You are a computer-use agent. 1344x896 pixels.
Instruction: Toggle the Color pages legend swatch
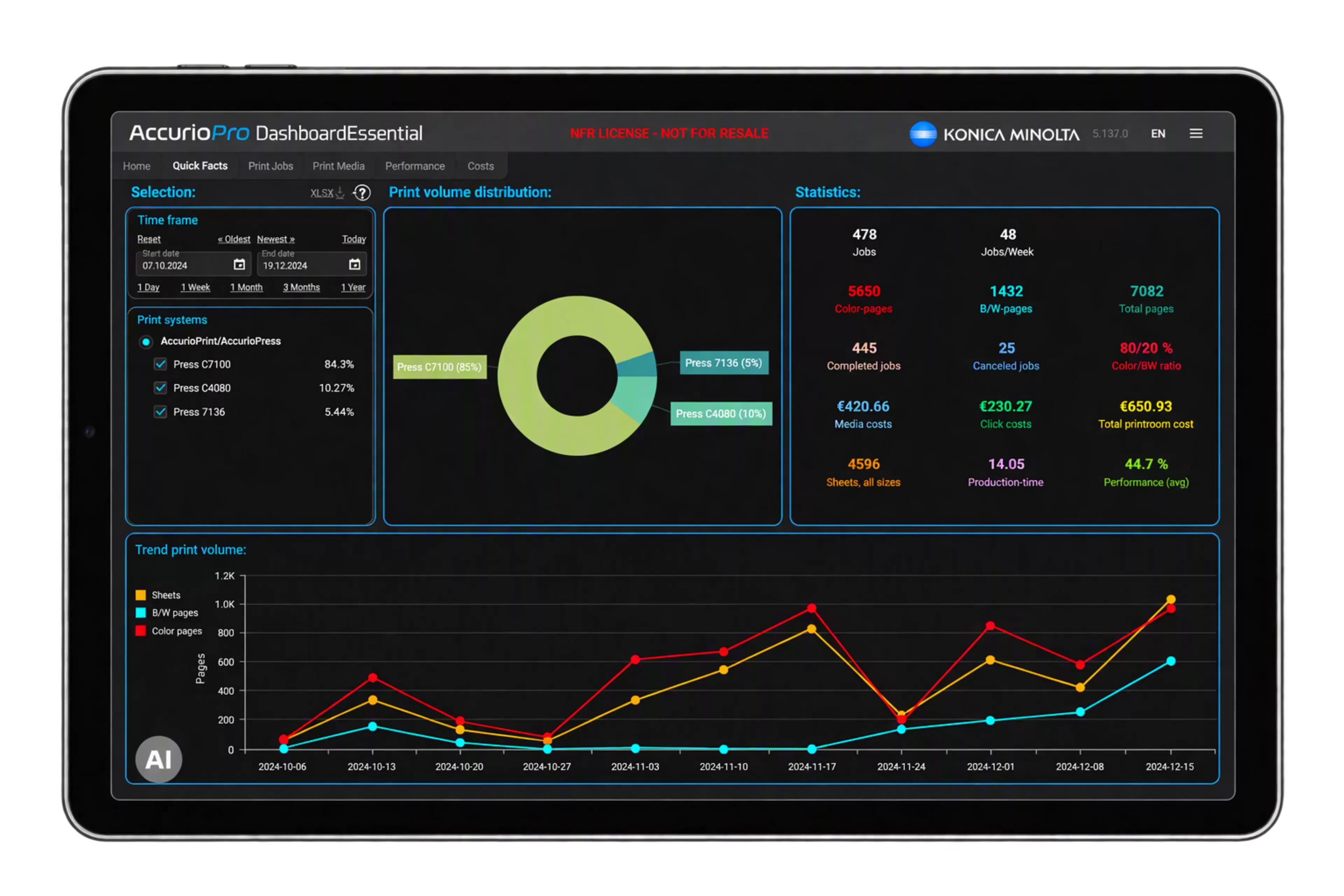[x=141, y=631]
